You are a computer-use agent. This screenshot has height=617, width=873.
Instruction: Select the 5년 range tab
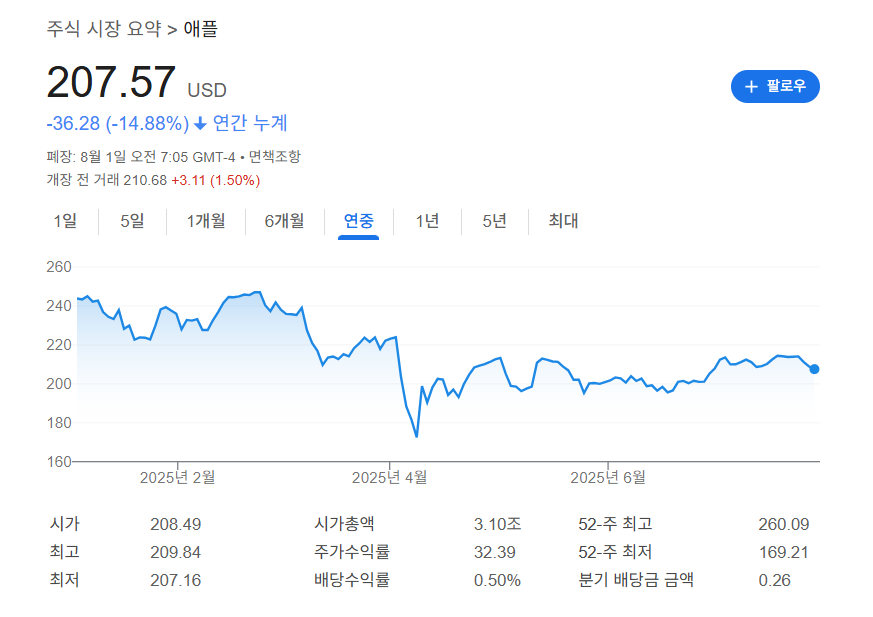pyautogui.click(x=494, y=221)
